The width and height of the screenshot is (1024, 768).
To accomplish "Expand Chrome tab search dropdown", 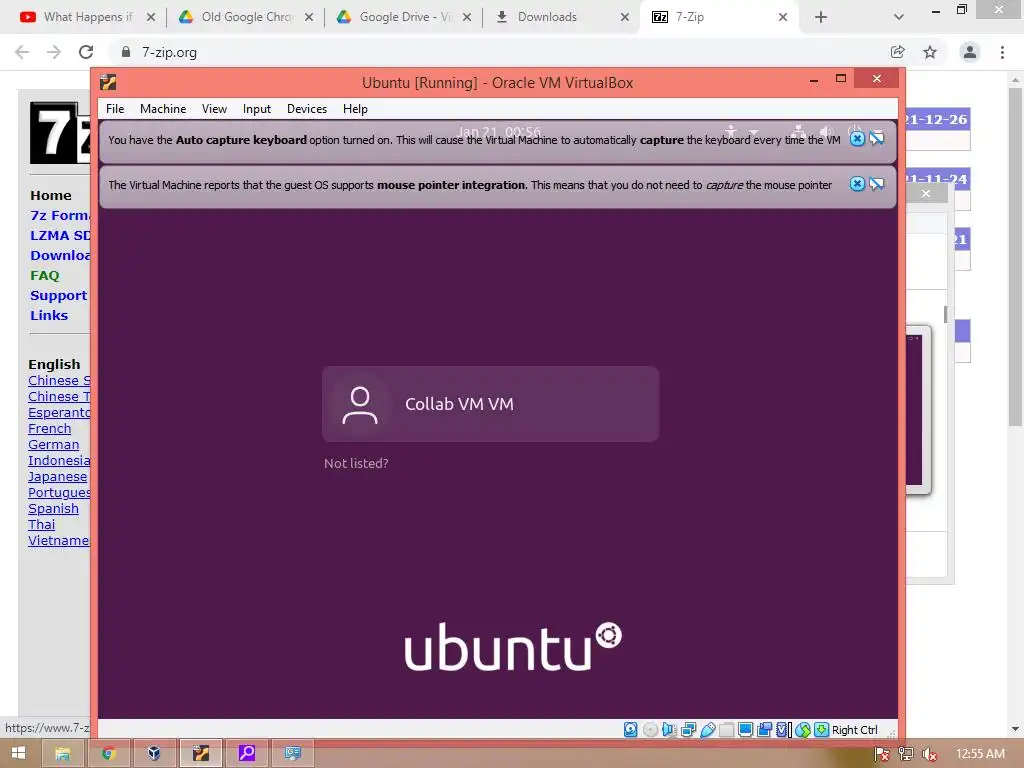I will point(899,17).
